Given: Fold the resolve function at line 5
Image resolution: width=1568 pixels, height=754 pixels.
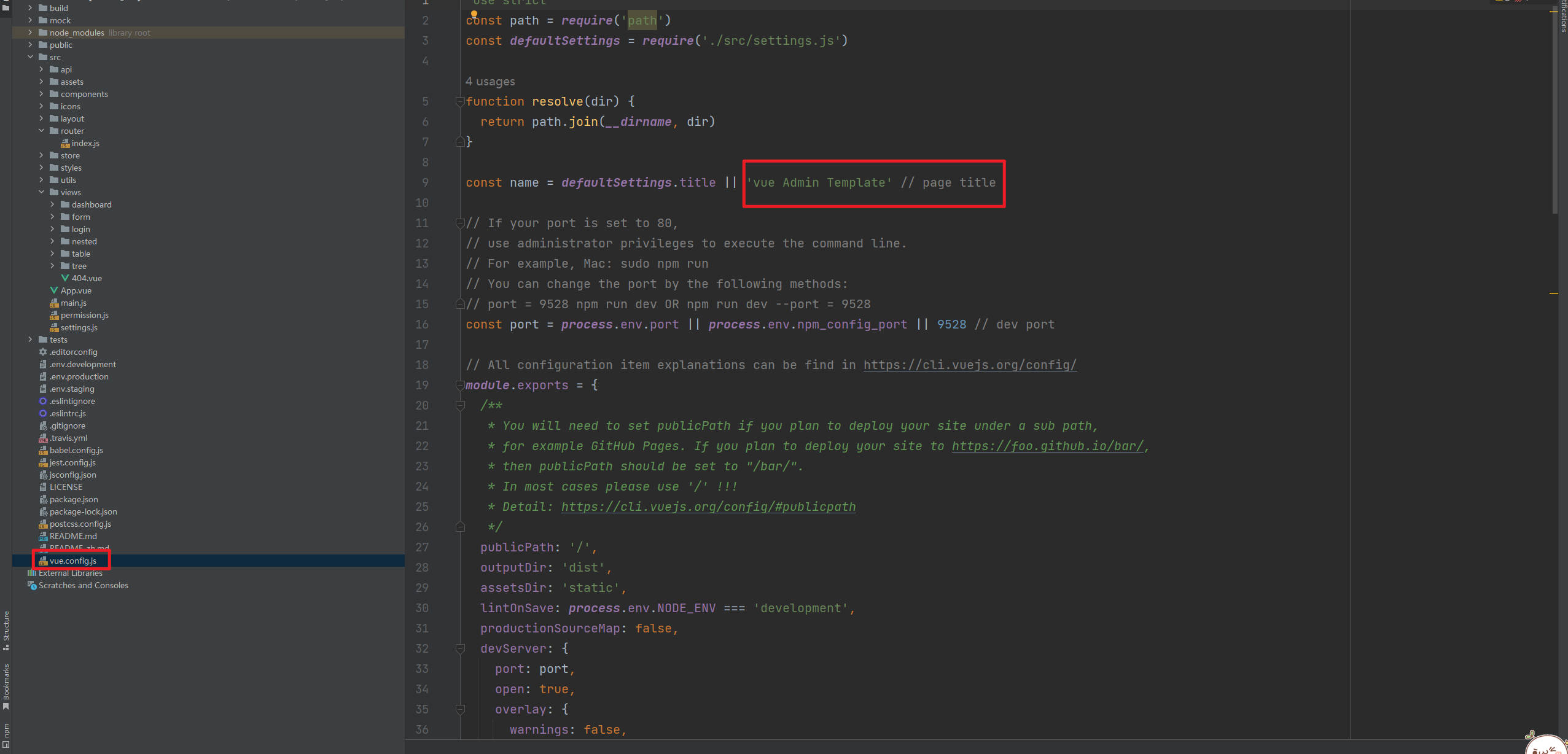Looking at the screenshot, I should coord(459,101).
